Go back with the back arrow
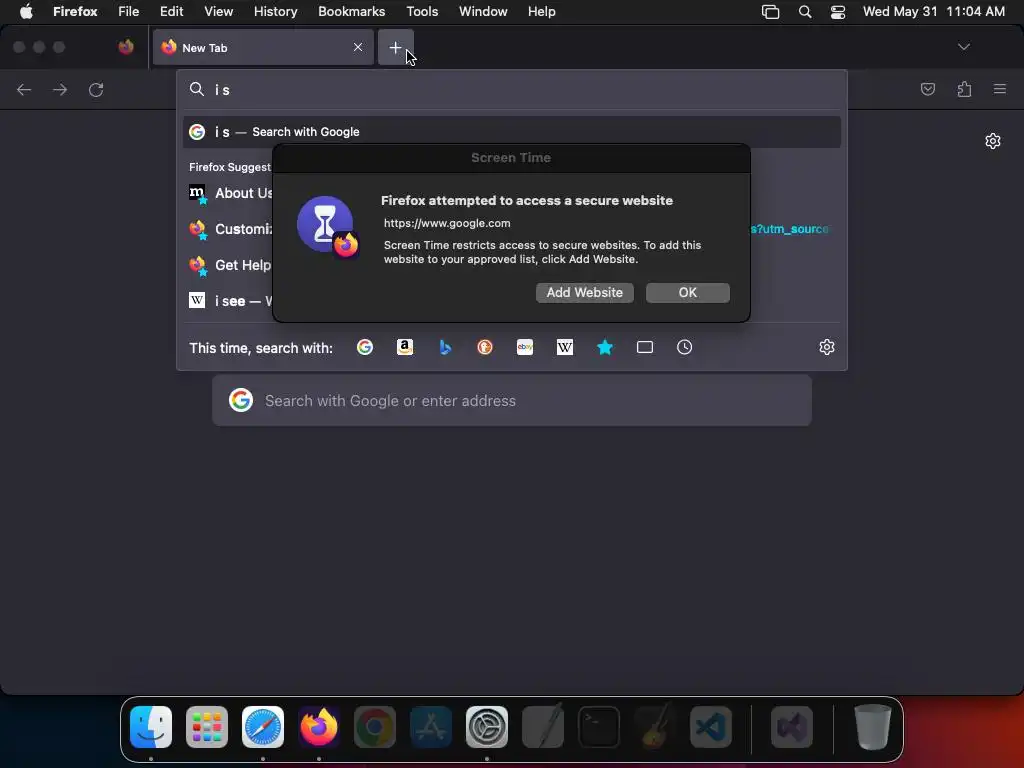The height and width of the screenshot is (768, 1024). [x=24, y=89]
